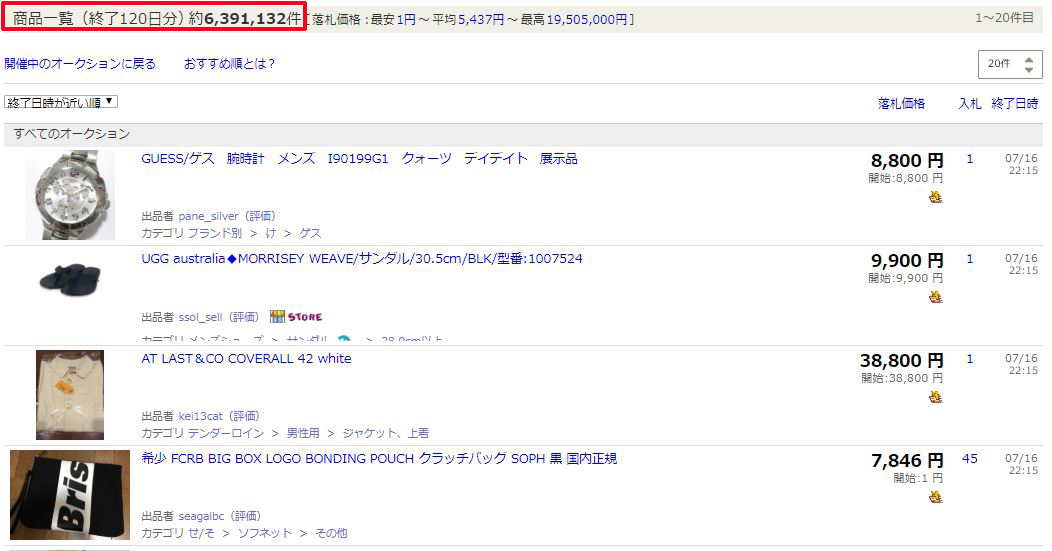The height and width of the screenshot is (551, 1052).
Task: Open the け category link
Action: (270, 233)
